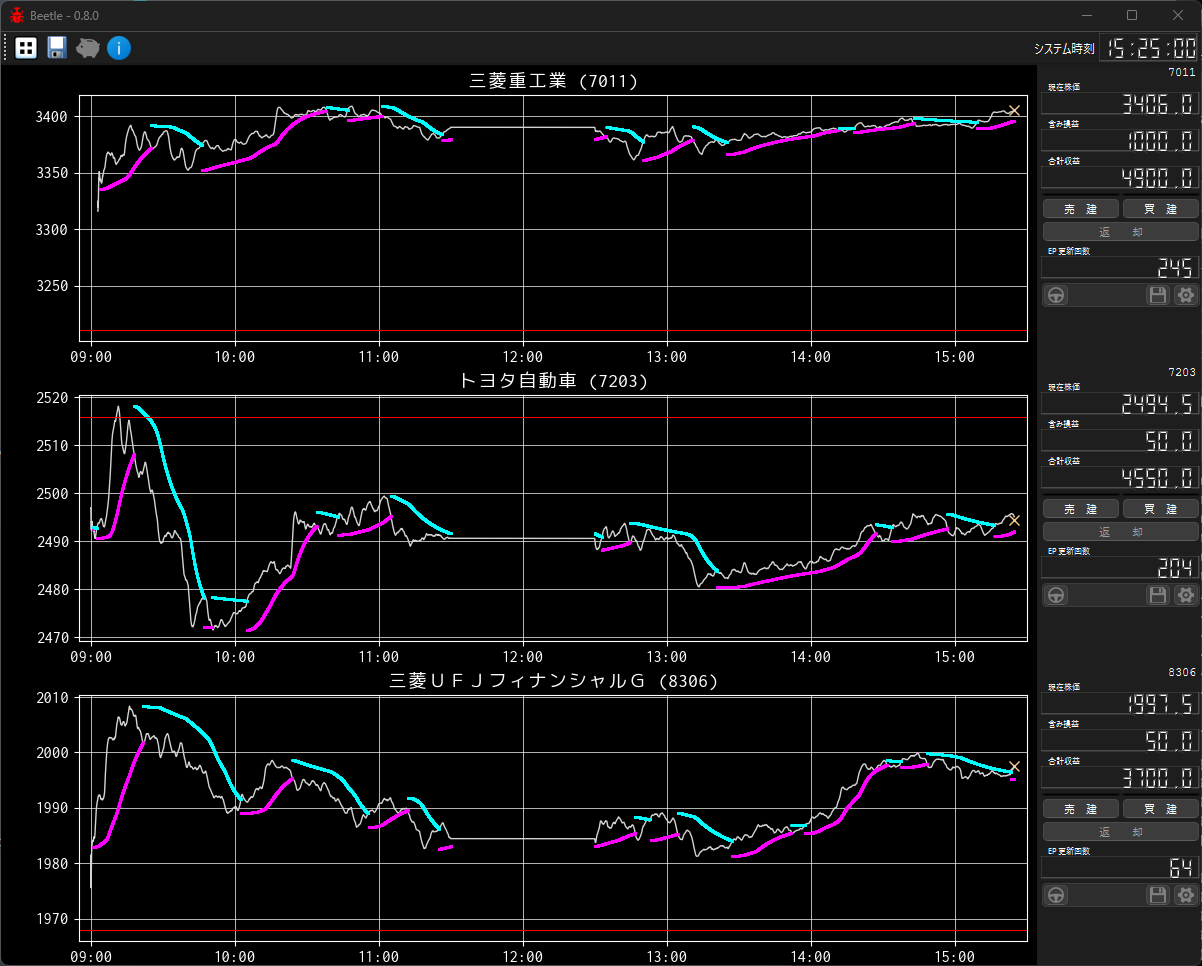
Task: Click the total profit value 4900.0
Action: click(x=1120, y=178)
